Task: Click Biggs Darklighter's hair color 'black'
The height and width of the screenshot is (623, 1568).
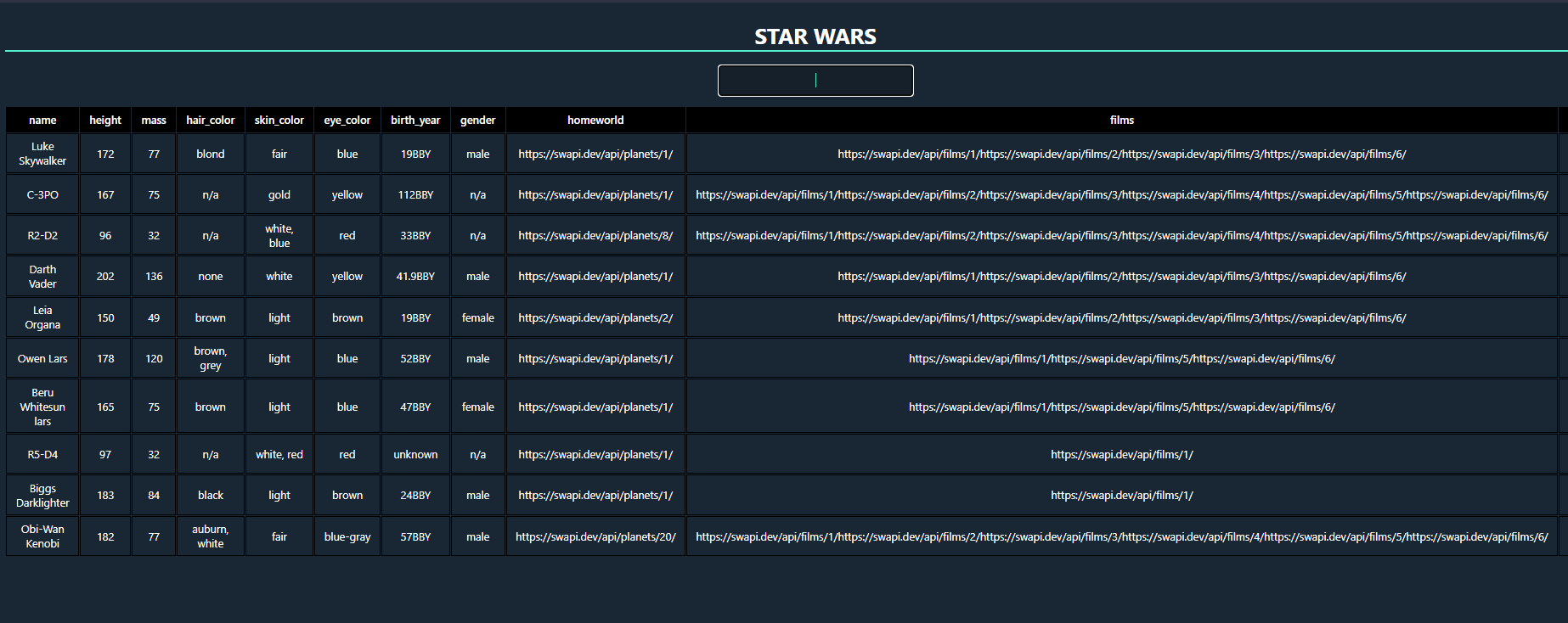Action: pos(211,495)
